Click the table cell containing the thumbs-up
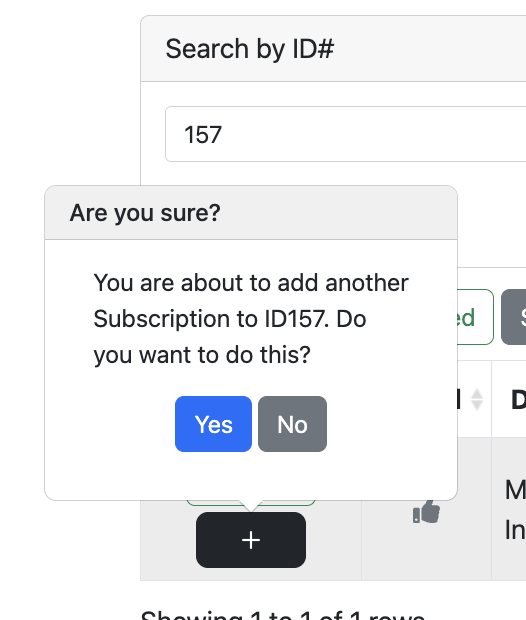This screenshot has width=526, height=620. tap(426, 509)
